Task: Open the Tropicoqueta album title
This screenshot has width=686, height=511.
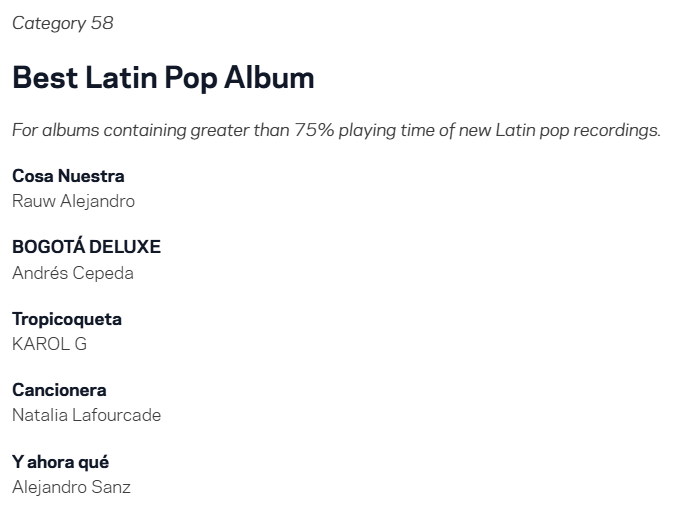Action: click(67, 319)
